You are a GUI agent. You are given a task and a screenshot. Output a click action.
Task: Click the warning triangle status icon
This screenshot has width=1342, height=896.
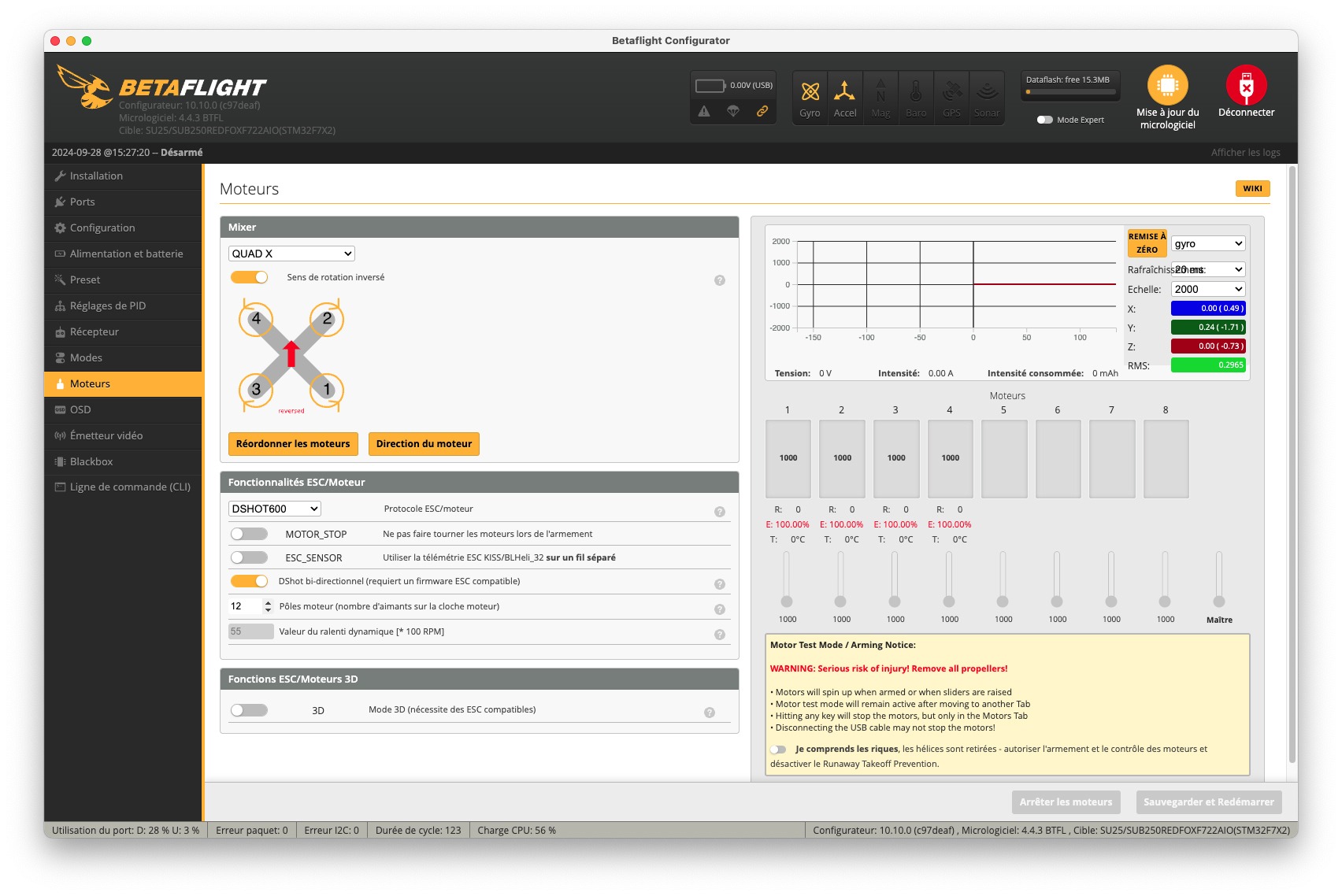(x=704, y=112)
